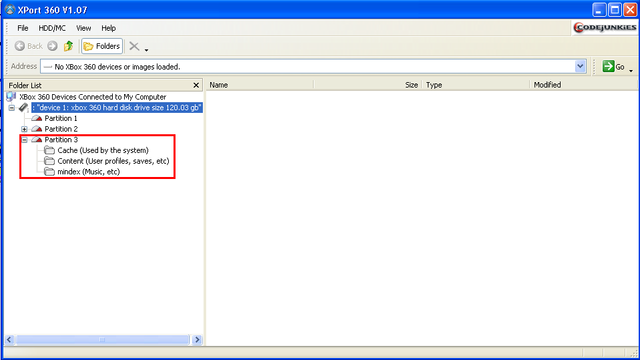This screenshot has width=640, height=360.
Task: Open Content (User profiles, saves, etc) folder
Action: click(113, 161)
